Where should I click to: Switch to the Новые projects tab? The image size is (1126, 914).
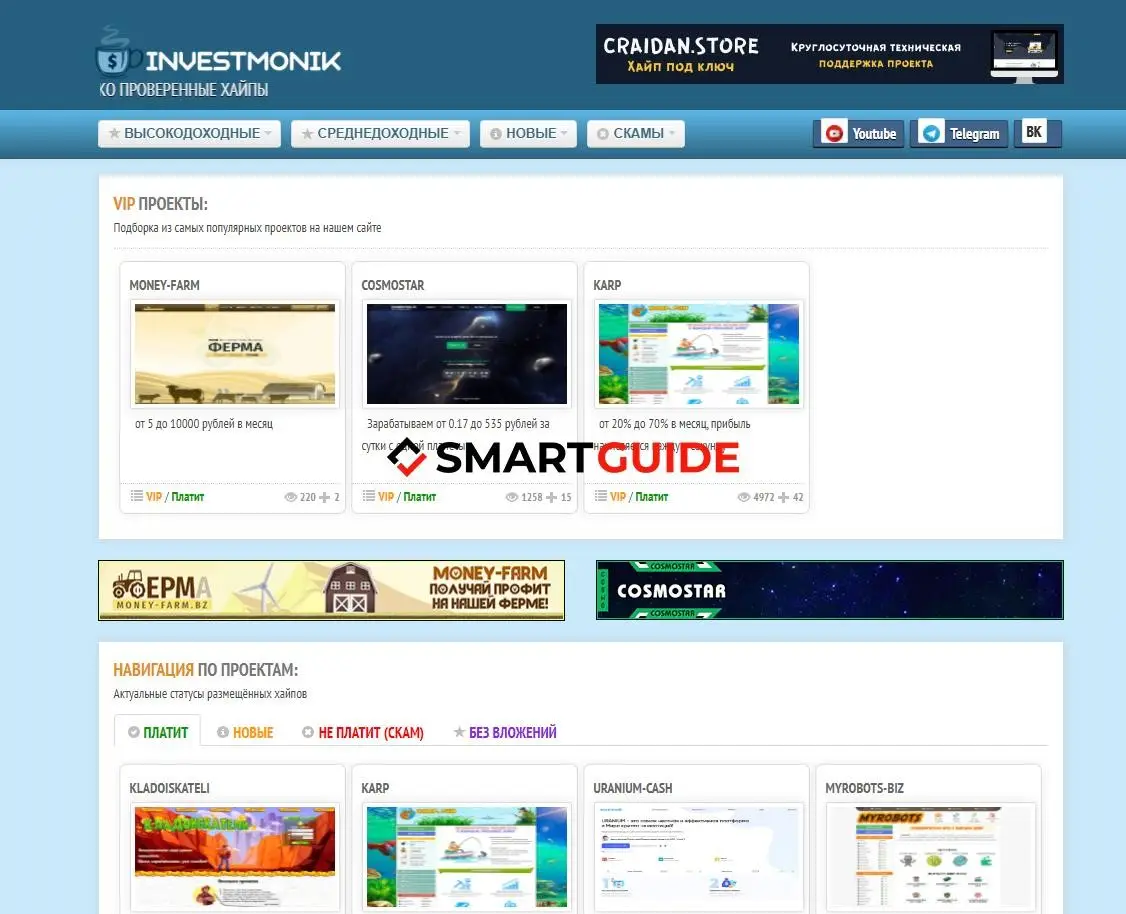click(245, 733)
